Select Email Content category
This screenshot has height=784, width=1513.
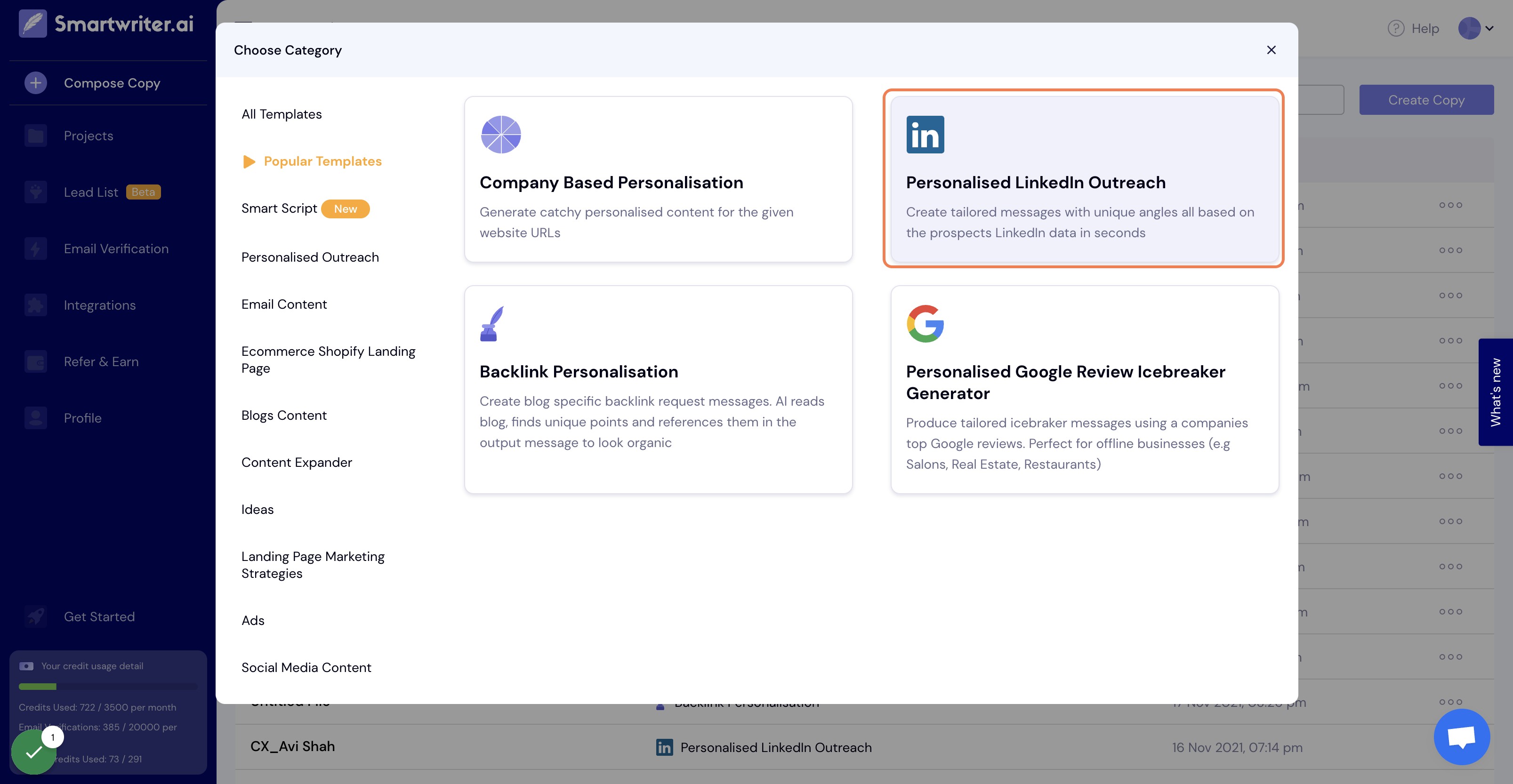(284, 304)
